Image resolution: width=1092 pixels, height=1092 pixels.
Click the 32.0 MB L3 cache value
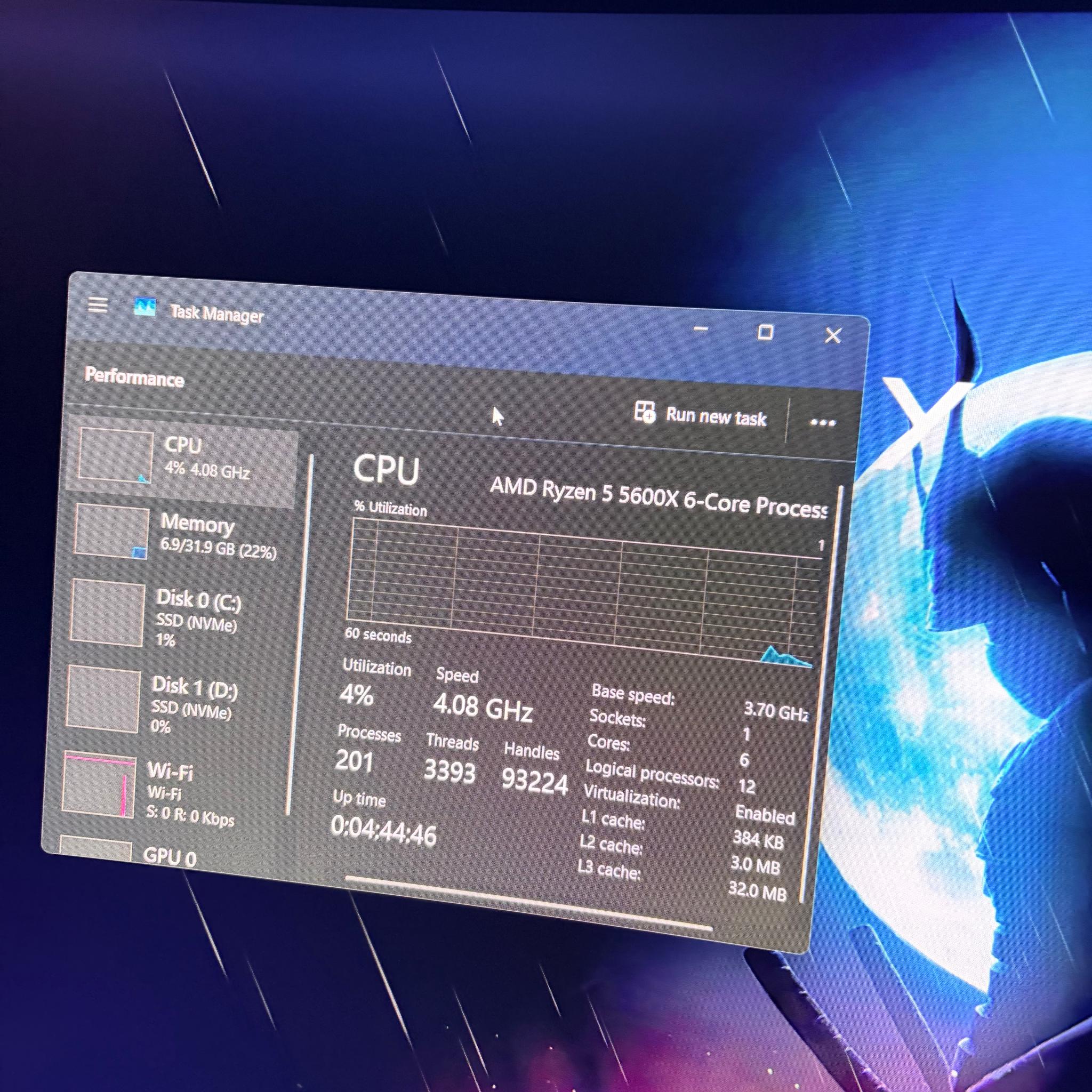click(757, 891)
